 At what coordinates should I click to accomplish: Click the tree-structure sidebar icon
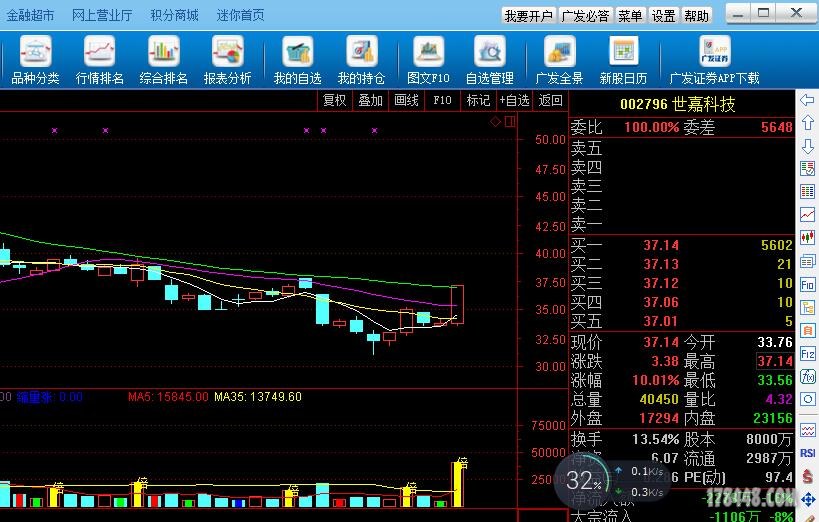click(808, 307)
